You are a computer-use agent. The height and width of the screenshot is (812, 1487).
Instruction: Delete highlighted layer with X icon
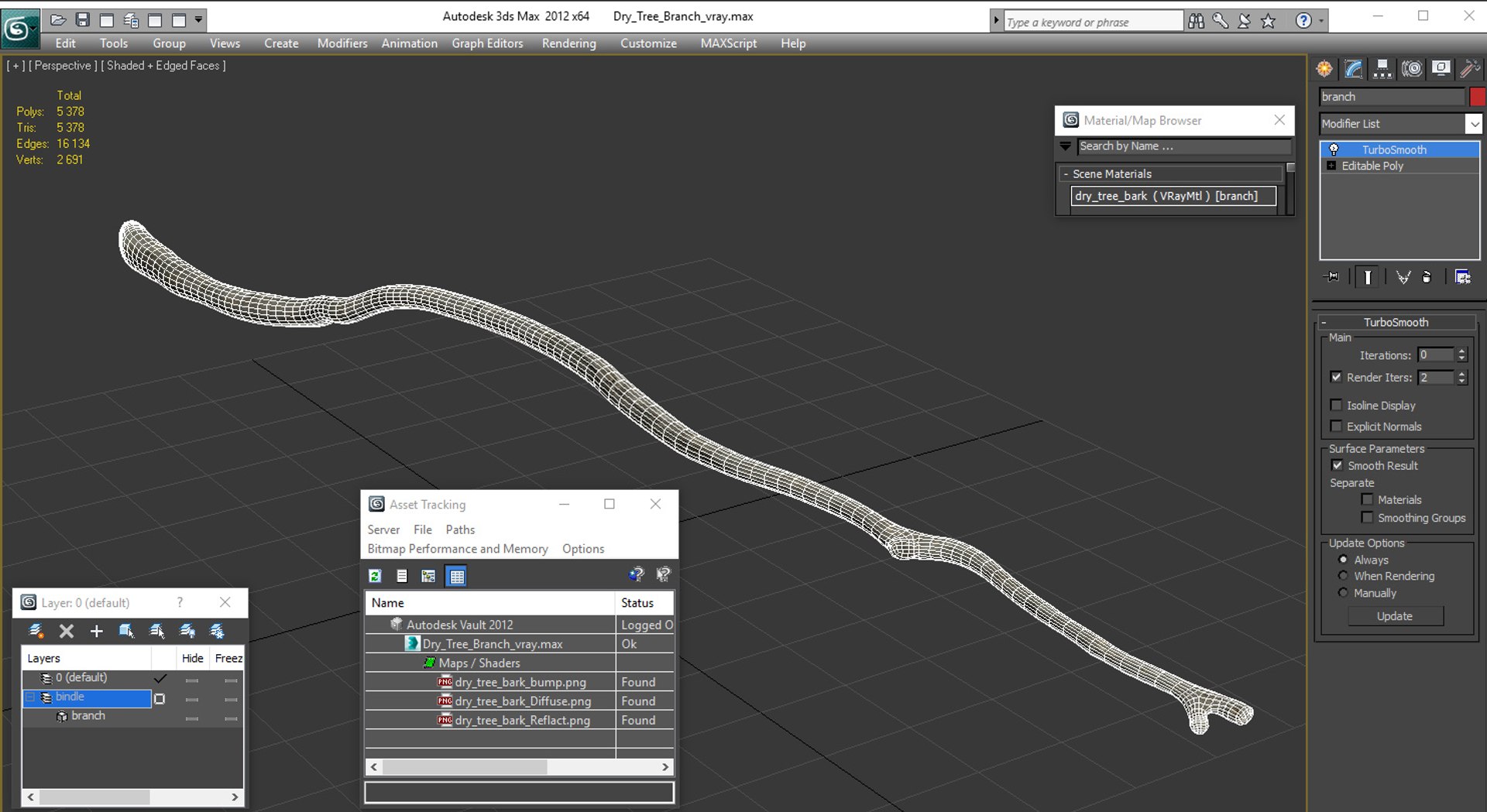(67, 632)
